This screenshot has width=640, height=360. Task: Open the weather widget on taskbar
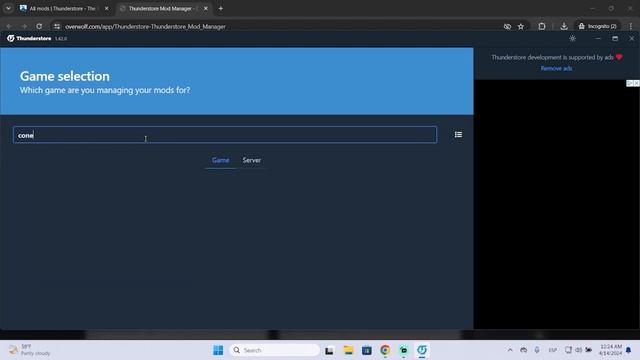click(x=29, y=350)
